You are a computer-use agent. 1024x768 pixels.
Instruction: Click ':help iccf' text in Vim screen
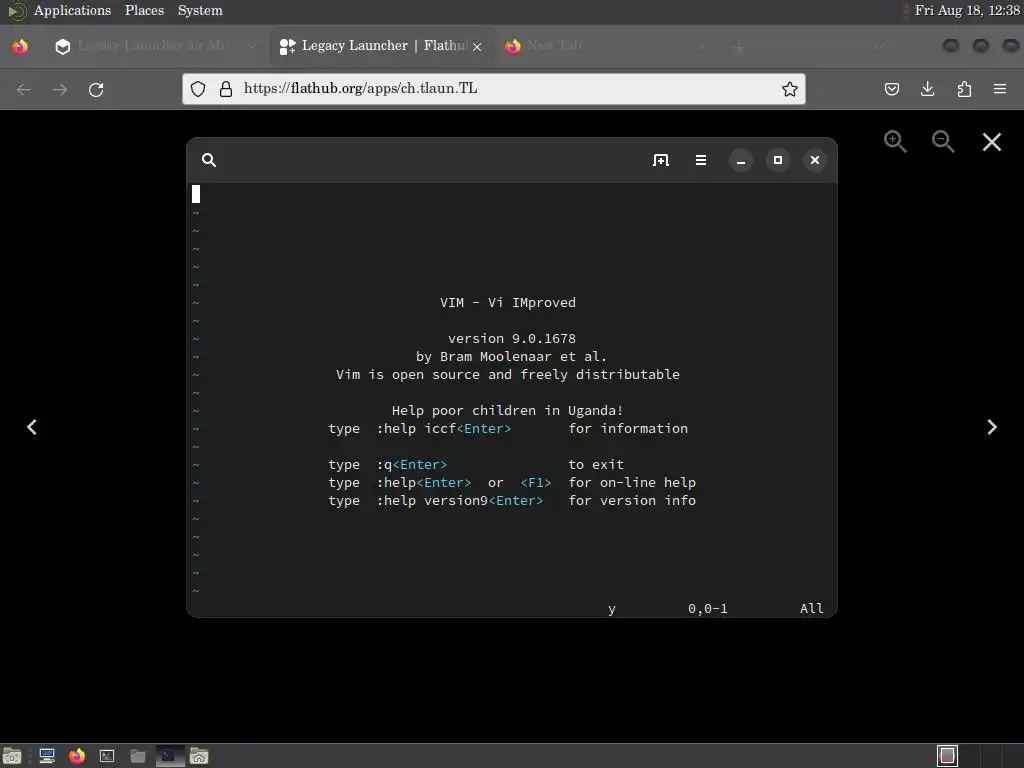[x=416, y=429]
